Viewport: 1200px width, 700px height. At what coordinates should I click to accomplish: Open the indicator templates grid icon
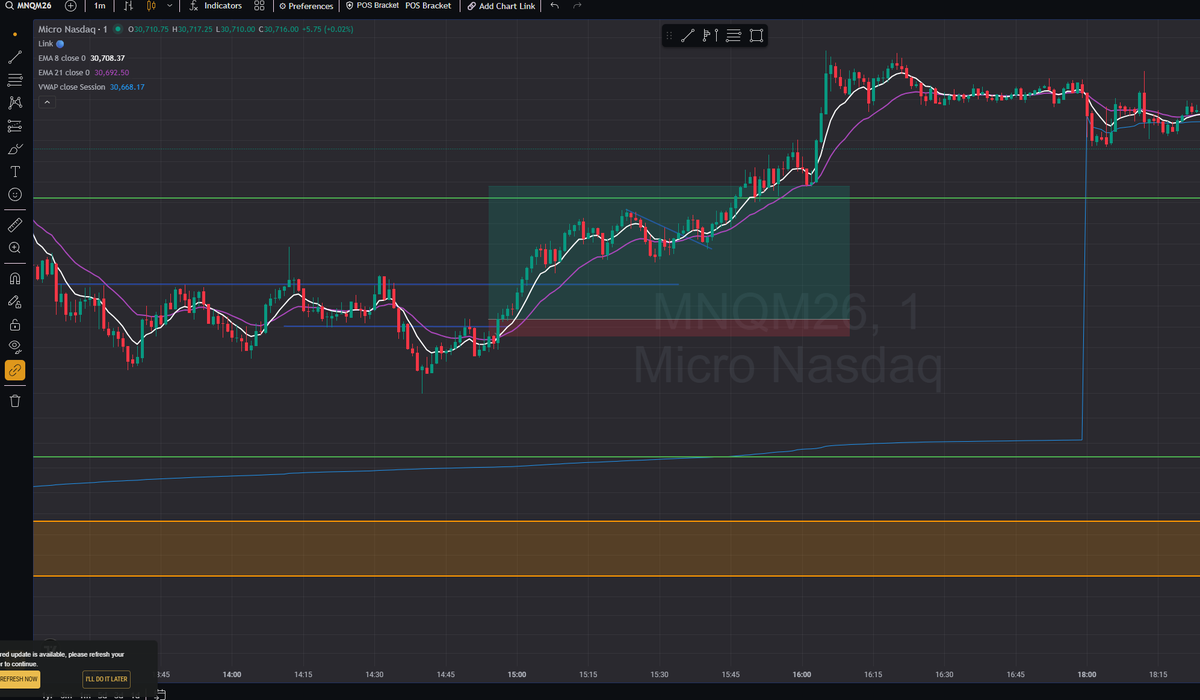259,6
